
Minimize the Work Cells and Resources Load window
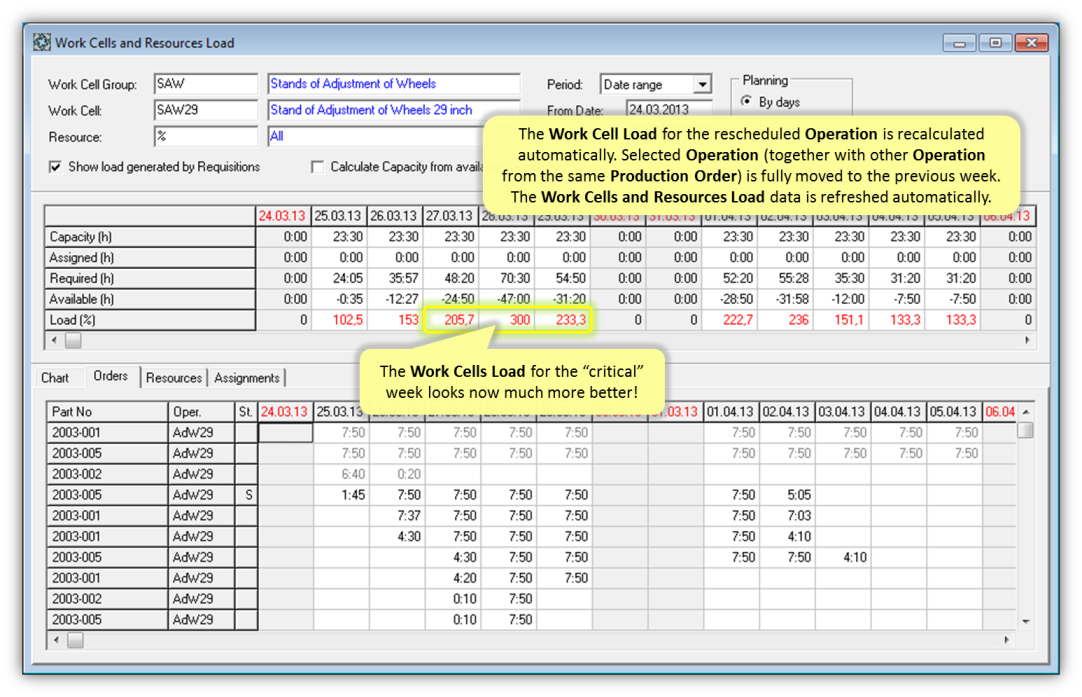click(x=958, y=43)
